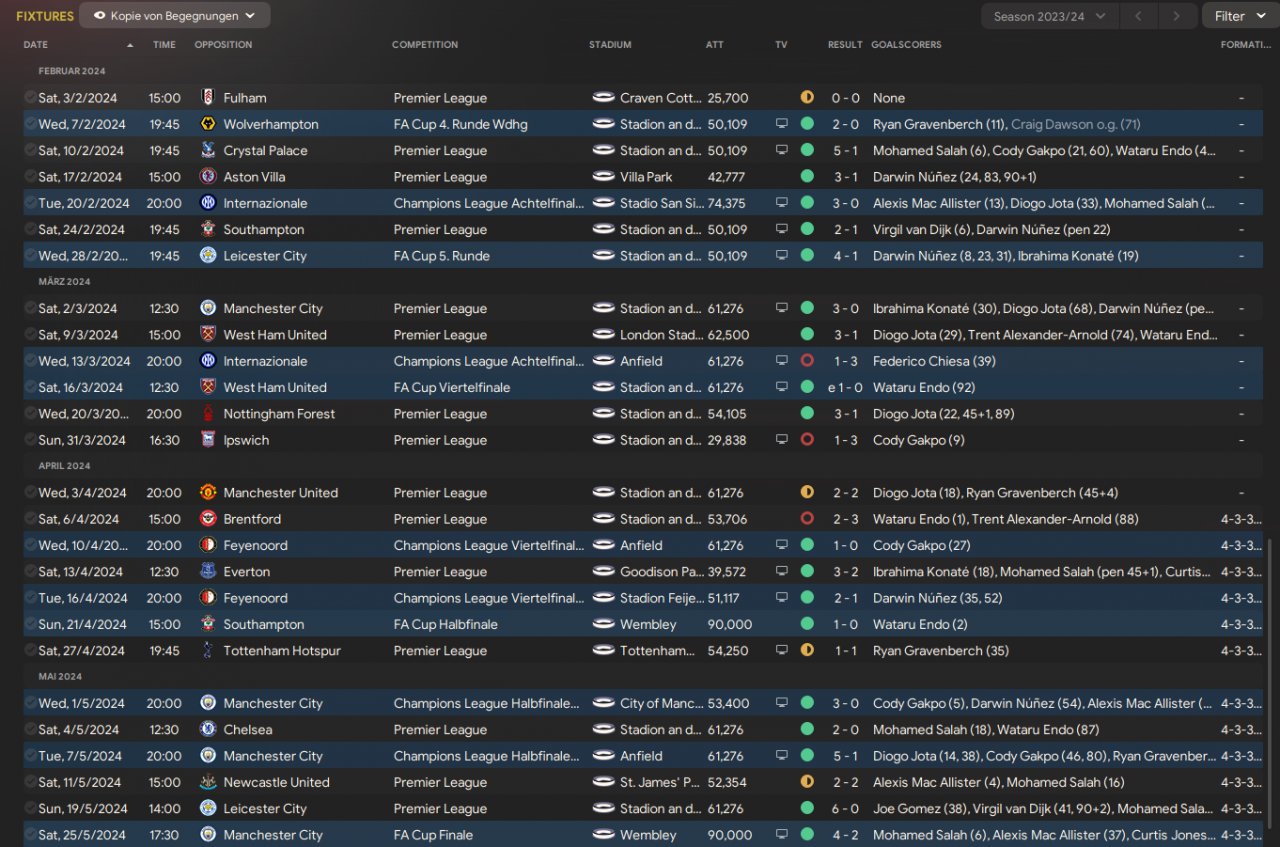The image size is (1280, 847).
Task: Click the Manchester United club badge
Action: click(208, 493)
